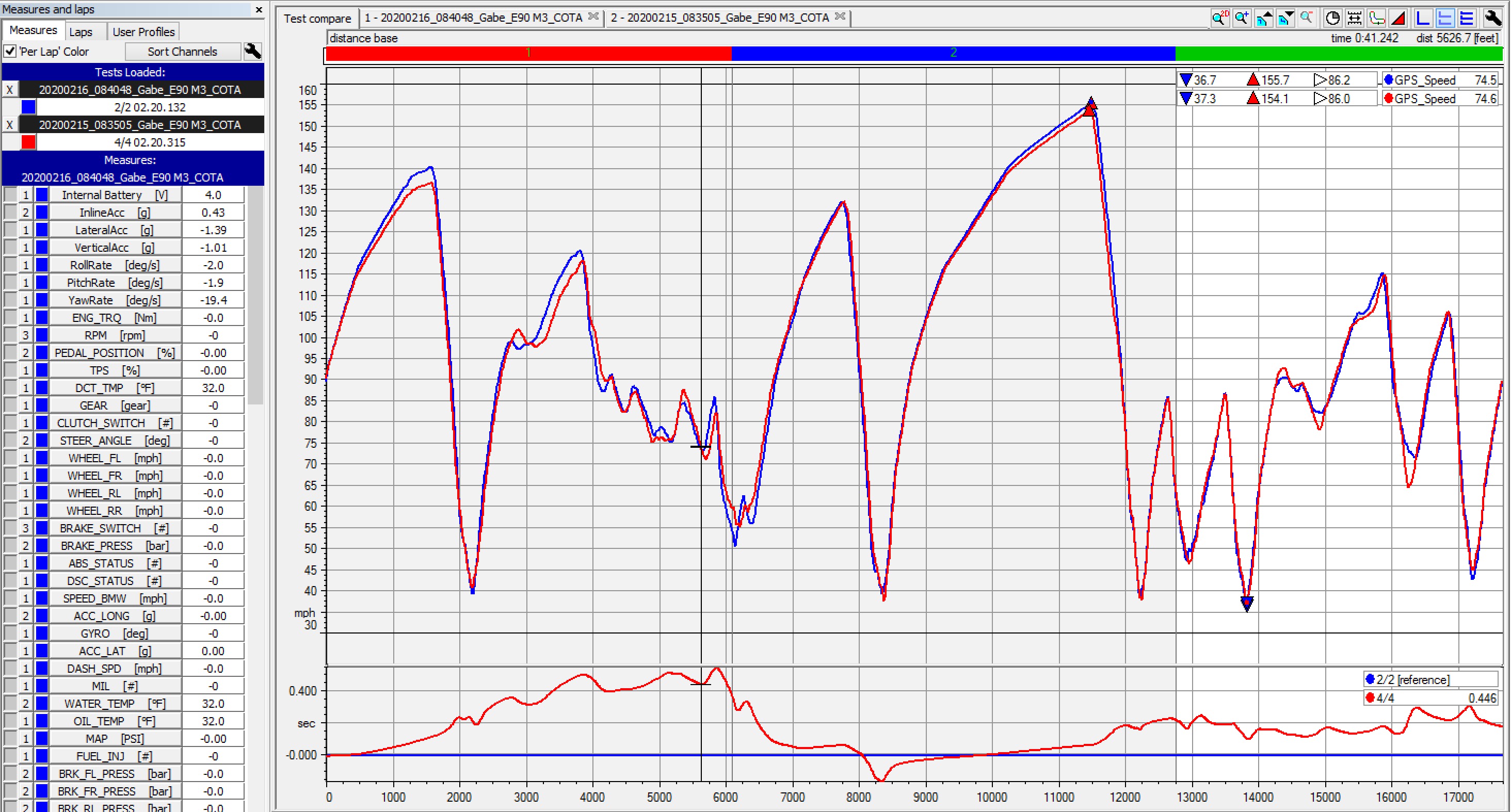Click the red GPS_Speed legend entry 74.6
1511x812 pixels.
point(1440,99)
